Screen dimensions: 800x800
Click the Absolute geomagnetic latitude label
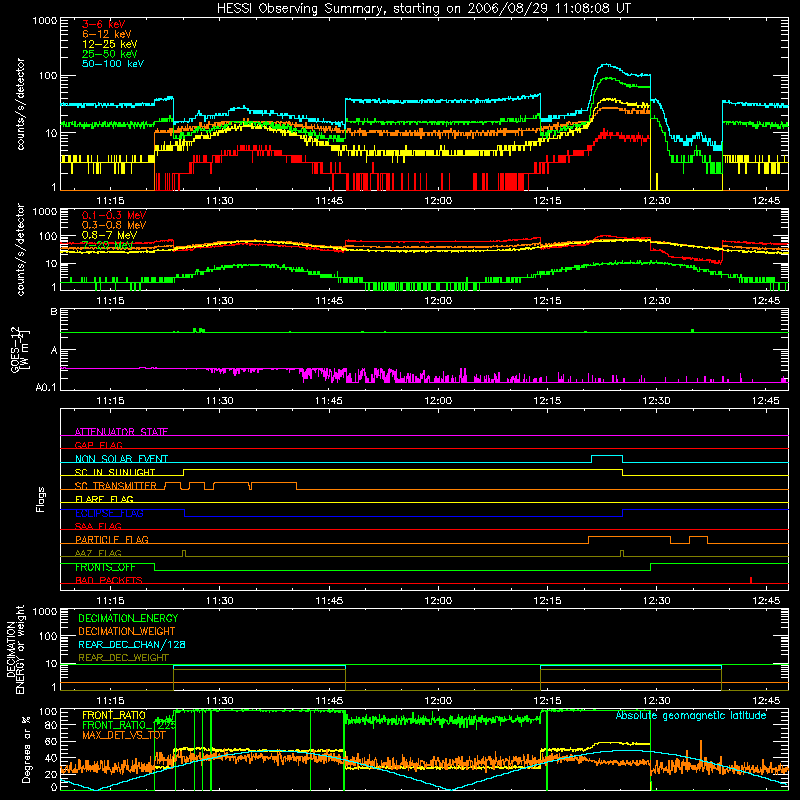pos(691,715)
